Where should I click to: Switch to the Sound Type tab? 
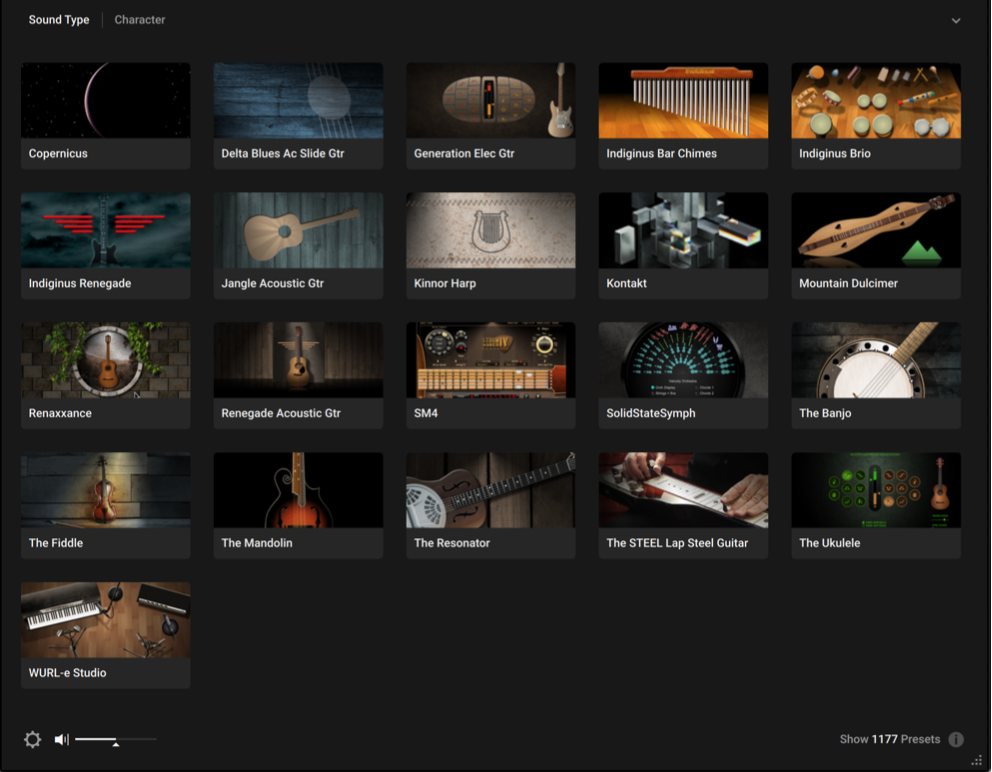coord(59,20)
